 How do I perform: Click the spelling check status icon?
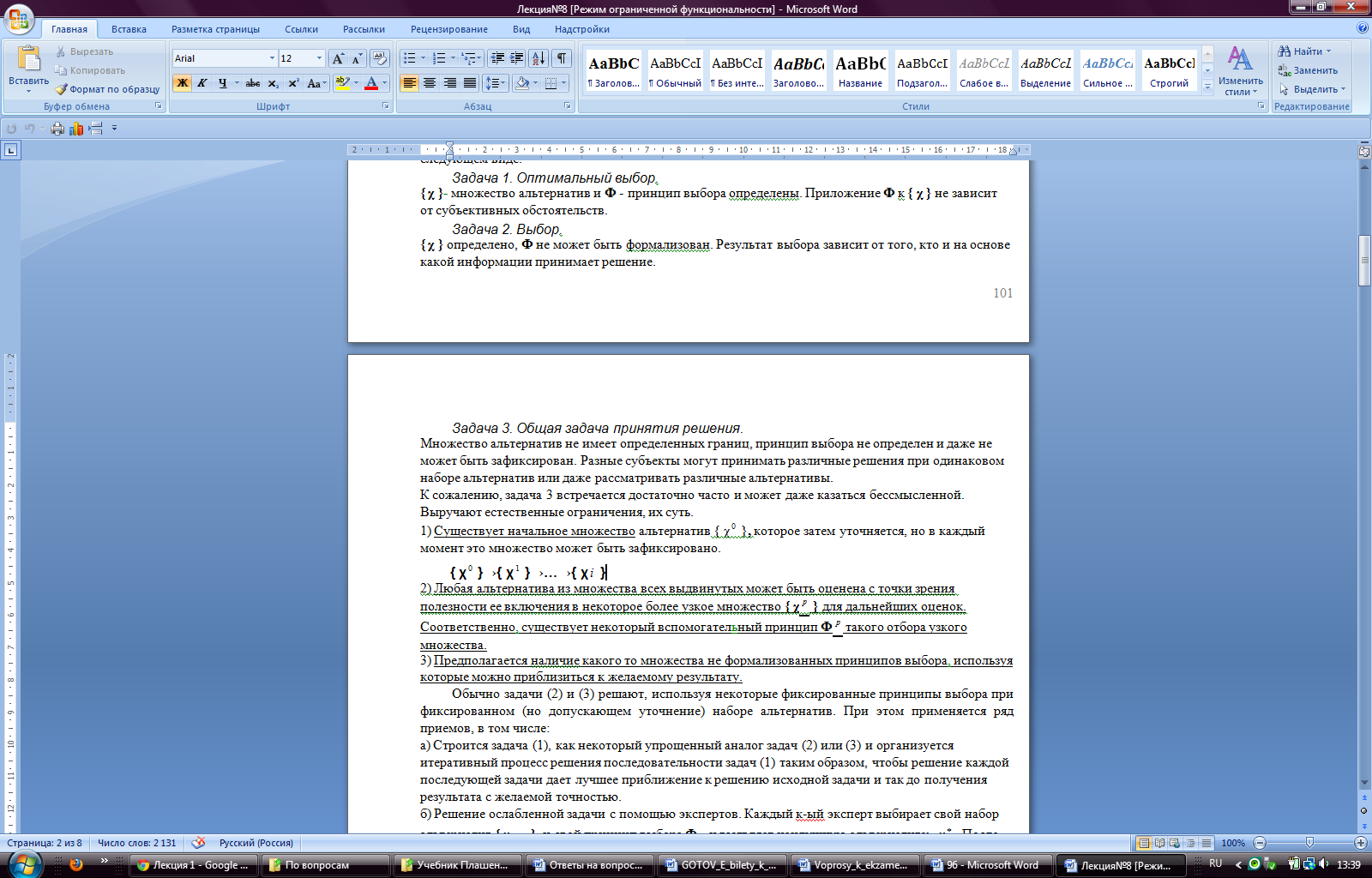[198, 843]
